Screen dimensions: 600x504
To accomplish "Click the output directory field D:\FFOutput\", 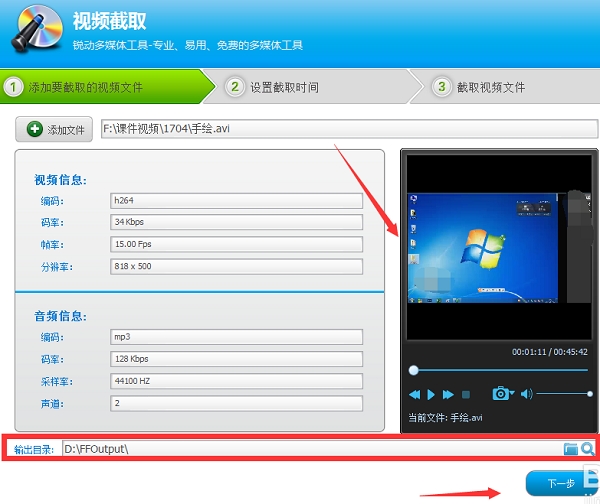I will tap(312, 449).
